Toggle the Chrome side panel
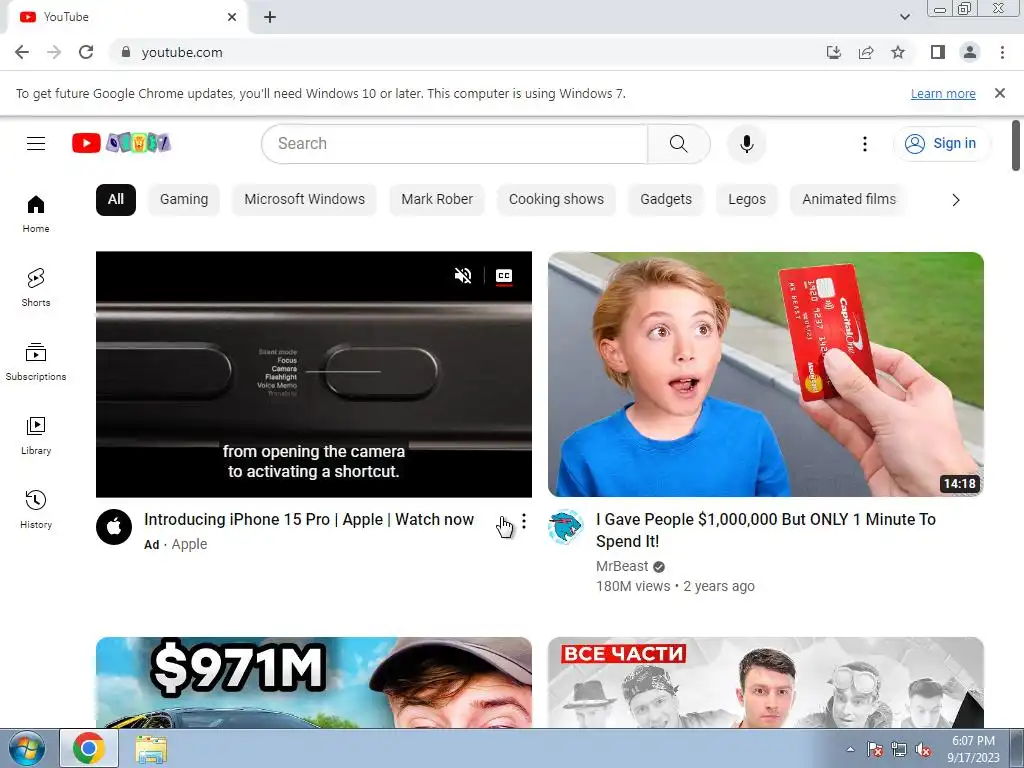The height and width of the screenshot is (768, 1024). pyautogui.click(x=938, y=52)
